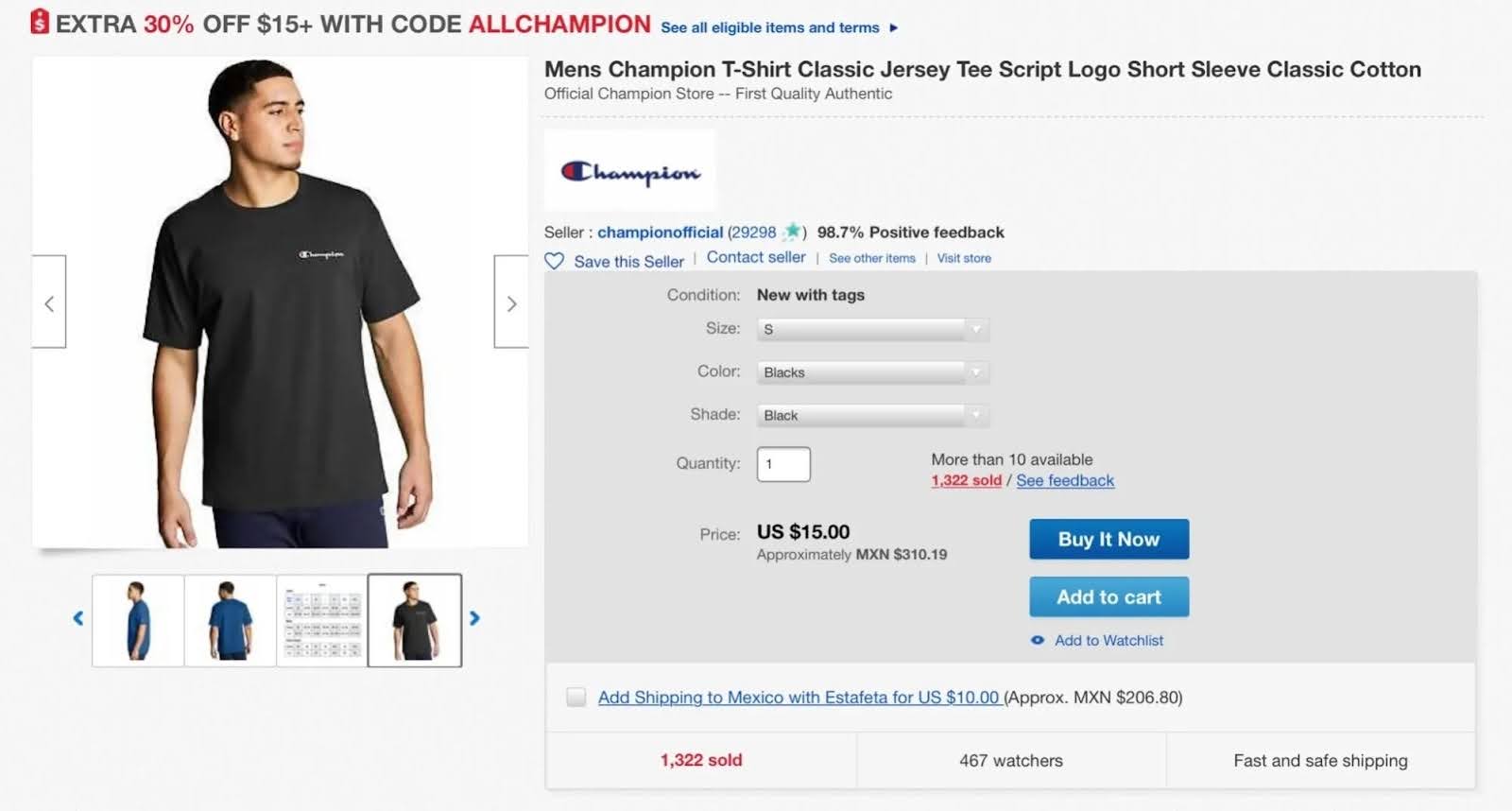The height and width of the screenshot is (811, 1512).
Task: Click Add to cart
Action: point(1108,596)
